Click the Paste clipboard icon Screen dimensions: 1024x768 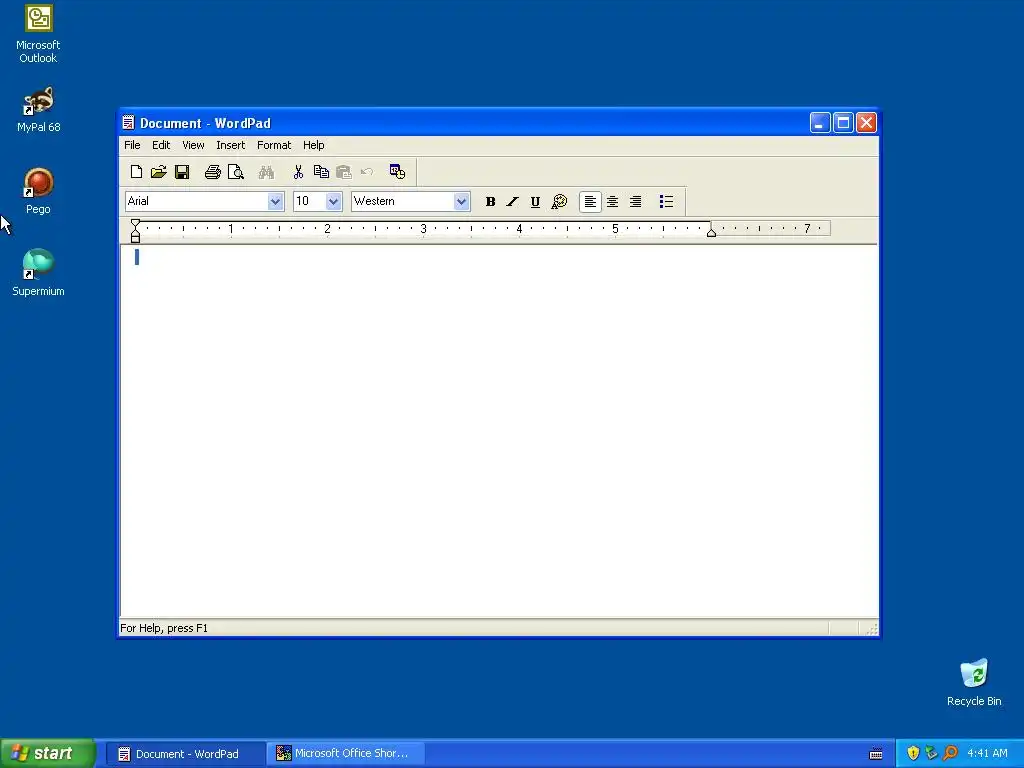click(344, 172)
